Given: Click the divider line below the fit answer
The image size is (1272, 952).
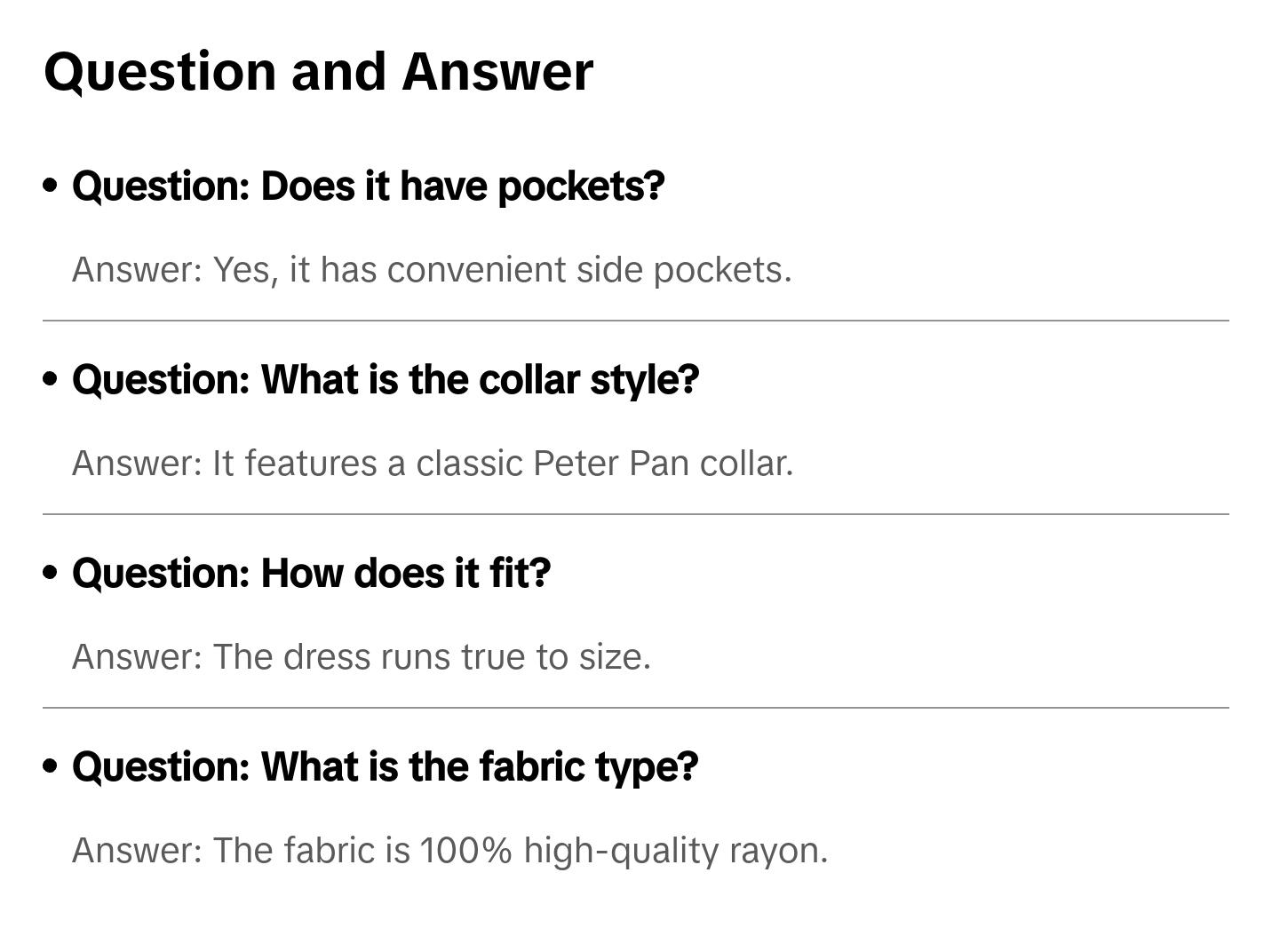Looking at the screenshot, I should [x=636, y=708].
